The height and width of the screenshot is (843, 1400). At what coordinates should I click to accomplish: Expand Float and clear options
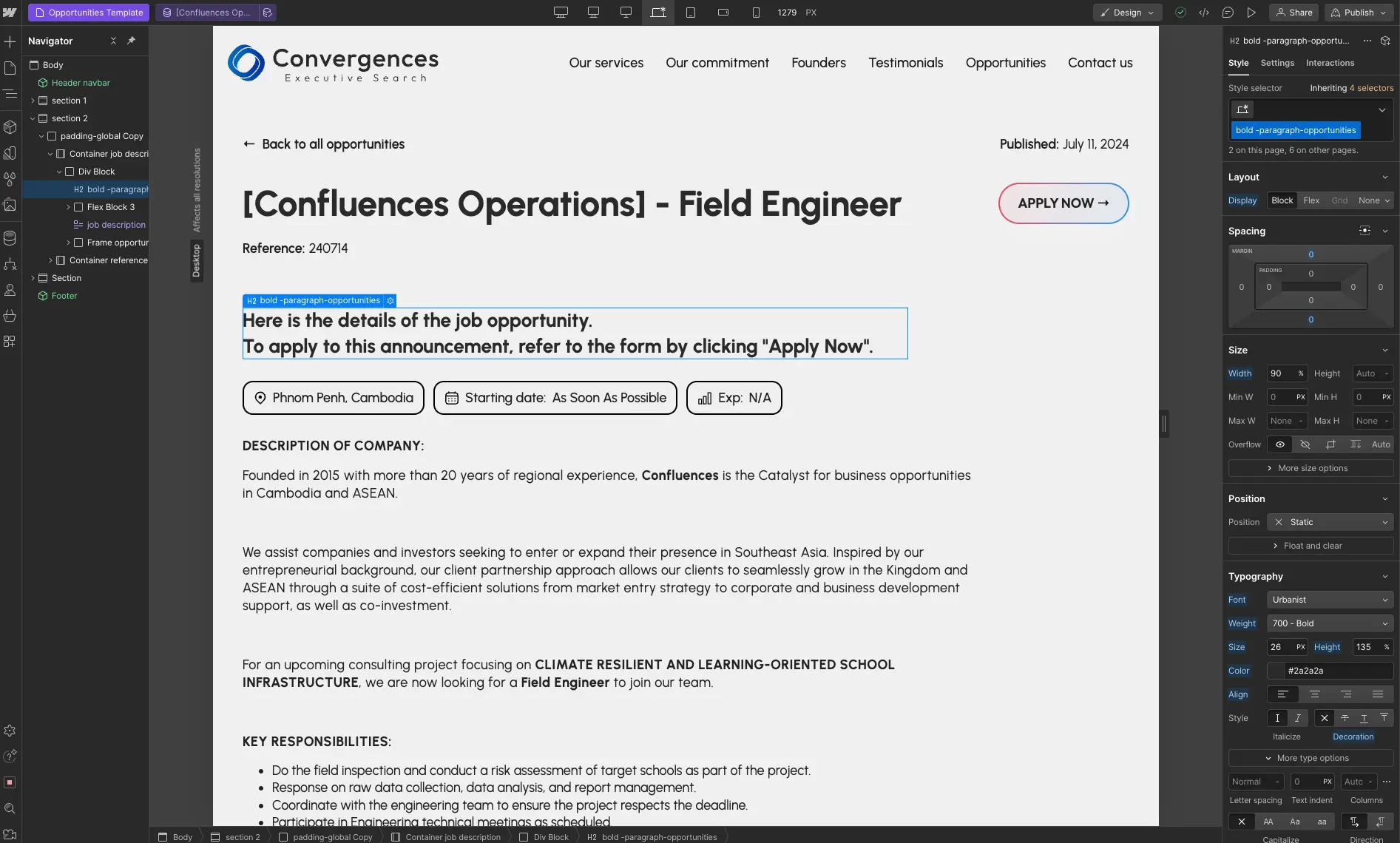coord(1311,546)
